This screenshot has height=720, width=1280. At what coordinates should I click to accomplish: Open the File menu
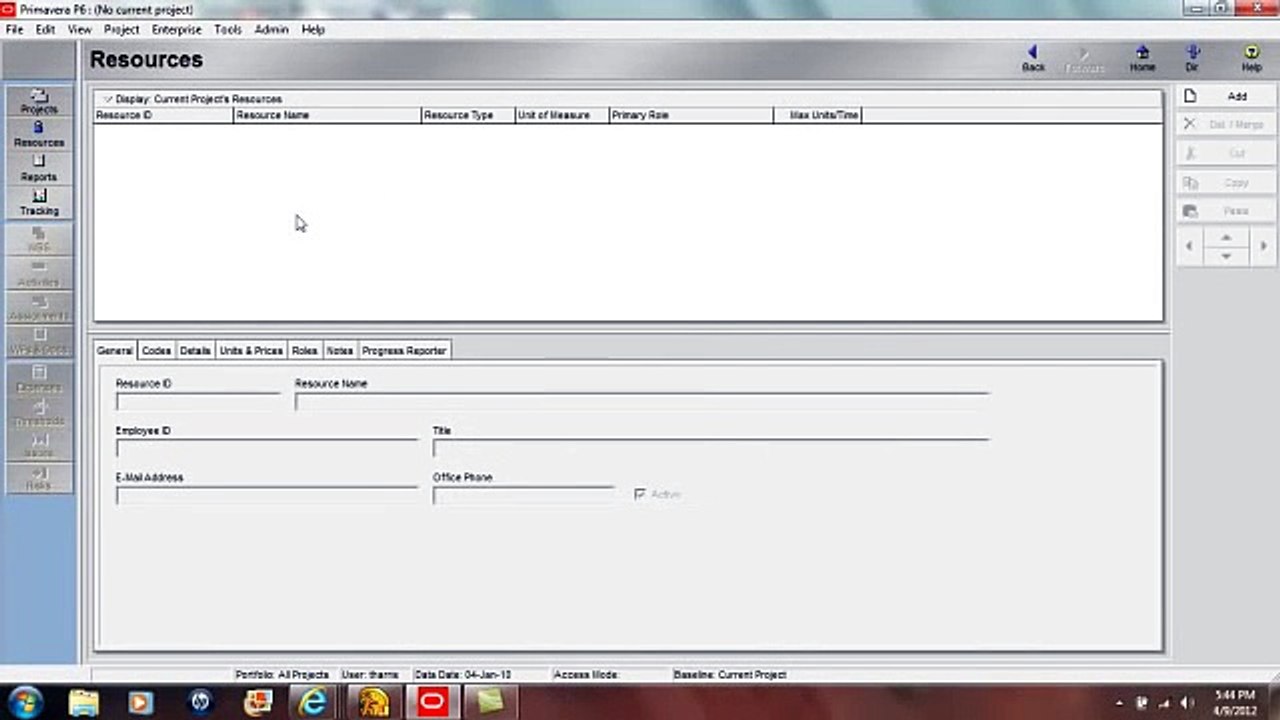click(14, 30)
